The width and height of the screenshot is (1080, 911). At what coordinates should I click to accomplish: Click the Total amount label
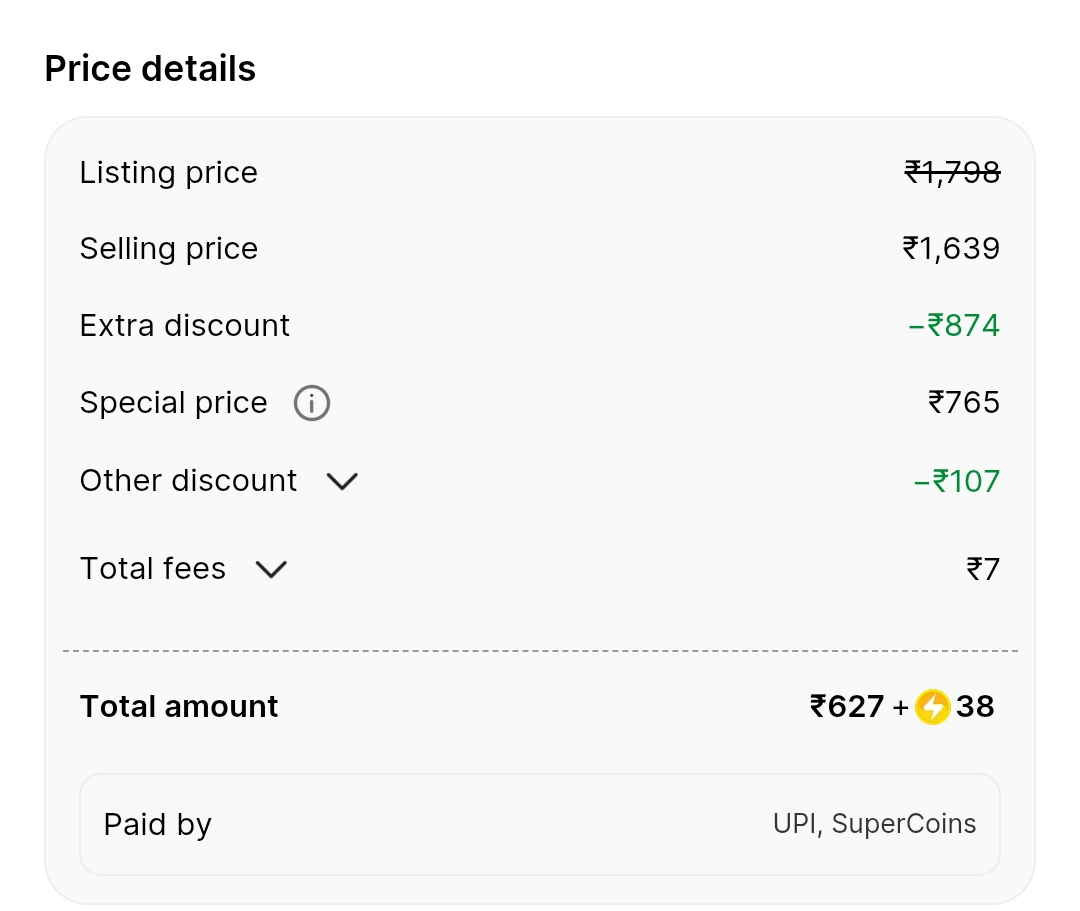[x=179, y=706]
